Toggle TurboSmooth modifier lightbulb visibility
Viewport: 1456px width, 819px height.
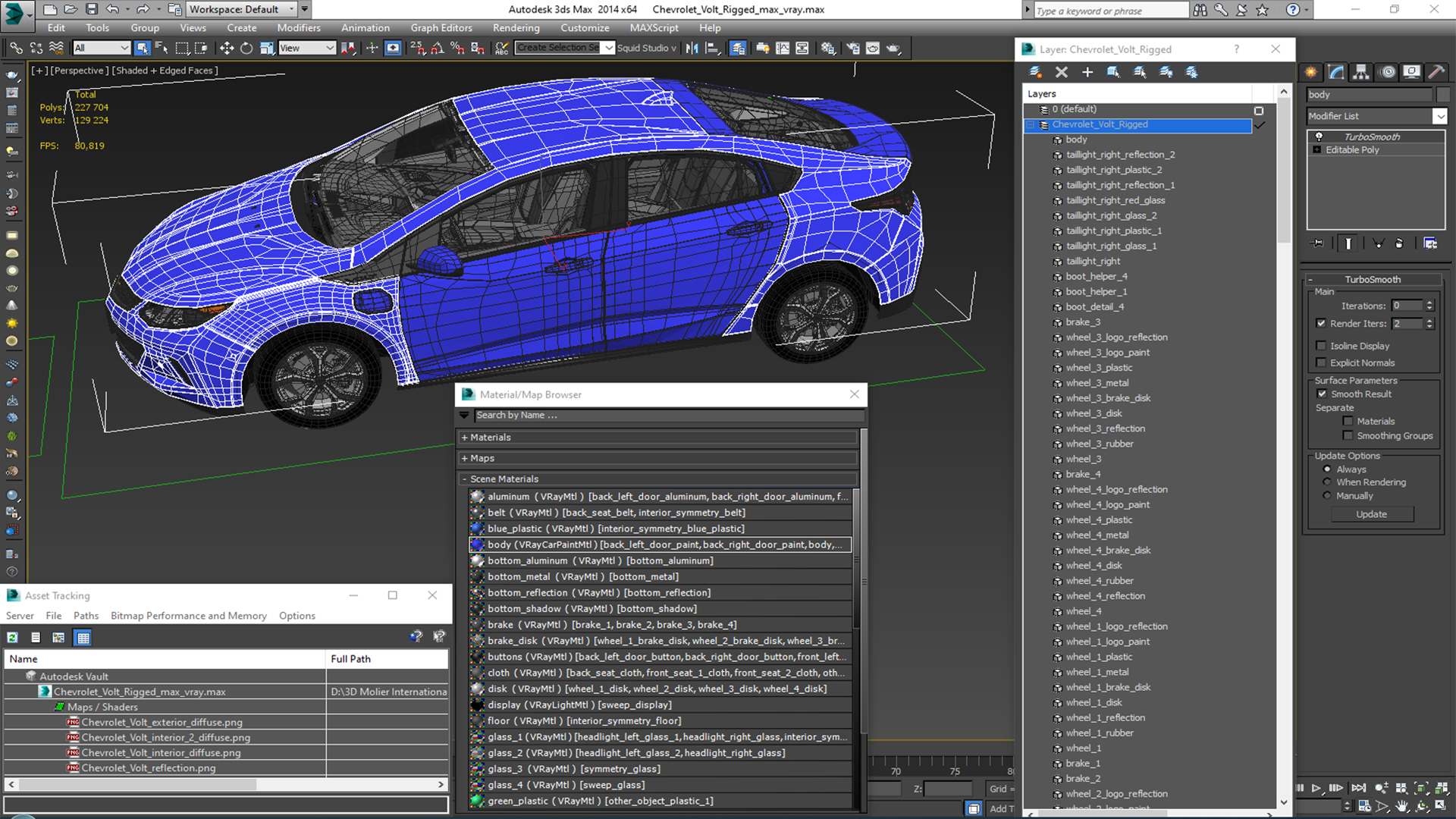click(x=1319, y=136)
